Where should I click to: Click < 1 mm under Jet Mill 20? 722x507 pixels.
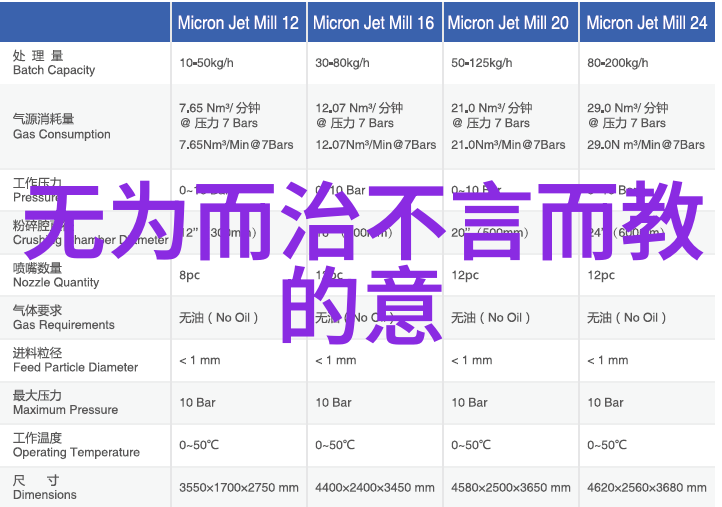pyautogui.click(x=472, y=360)
